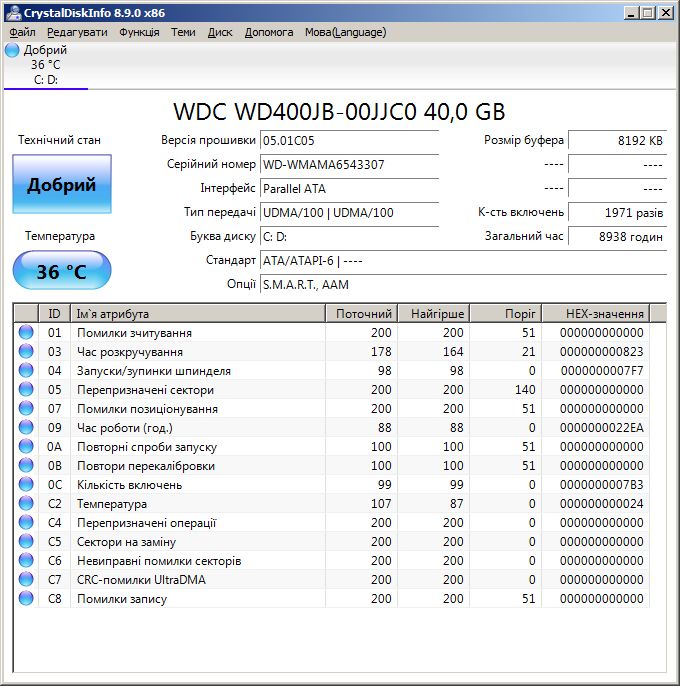Click HEX value 0000000007B3
This screenshot has width=680, height=686.
click(x=602, y=485)
